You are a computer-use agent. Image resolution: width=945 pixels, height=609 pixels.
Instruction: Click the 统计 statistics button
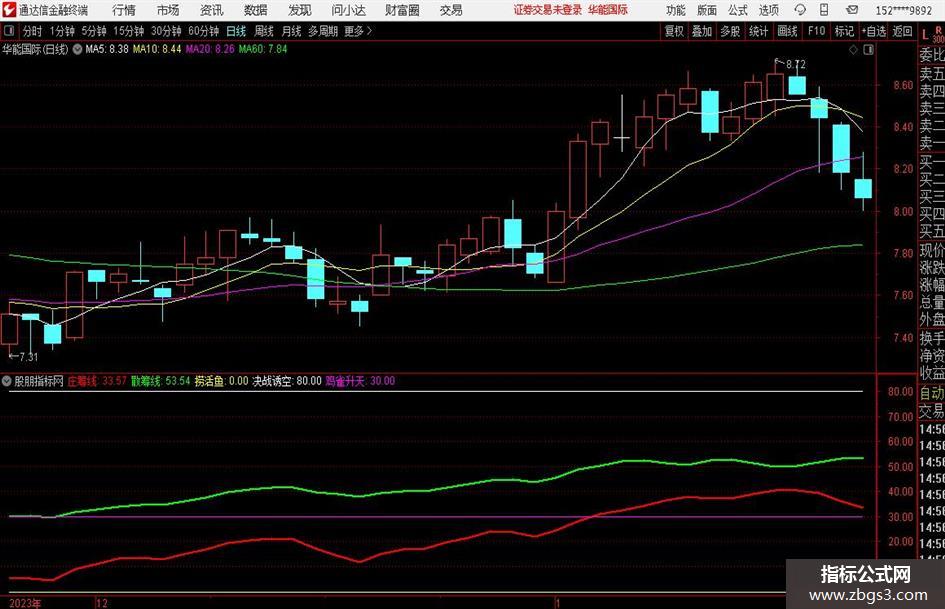[x=758, y=31]
